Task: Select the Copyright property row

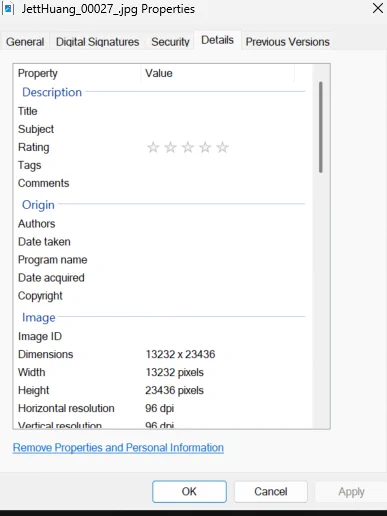Action: [162, 296]
